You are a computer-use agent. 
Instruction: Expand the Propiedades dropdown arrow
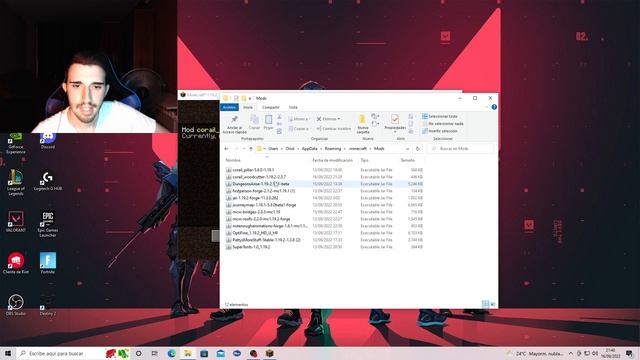click(395, 132)
